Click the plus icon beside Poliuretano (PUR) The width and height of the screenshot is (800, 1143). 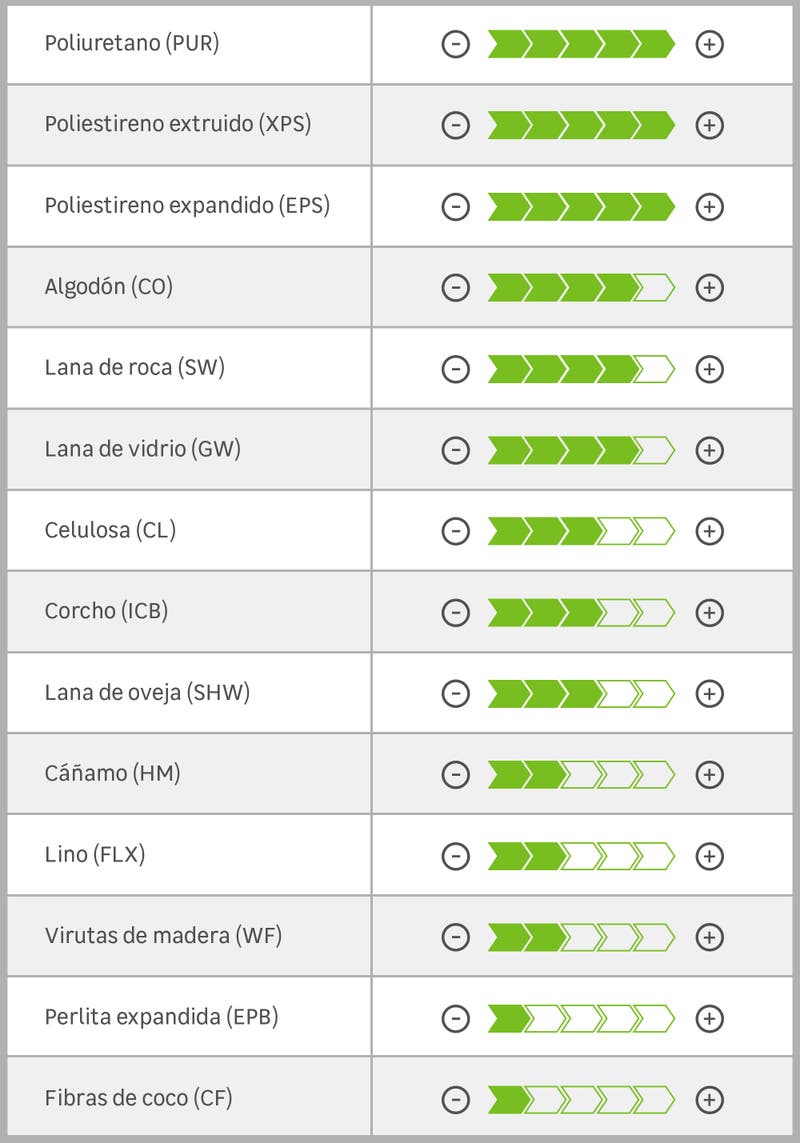709,44
